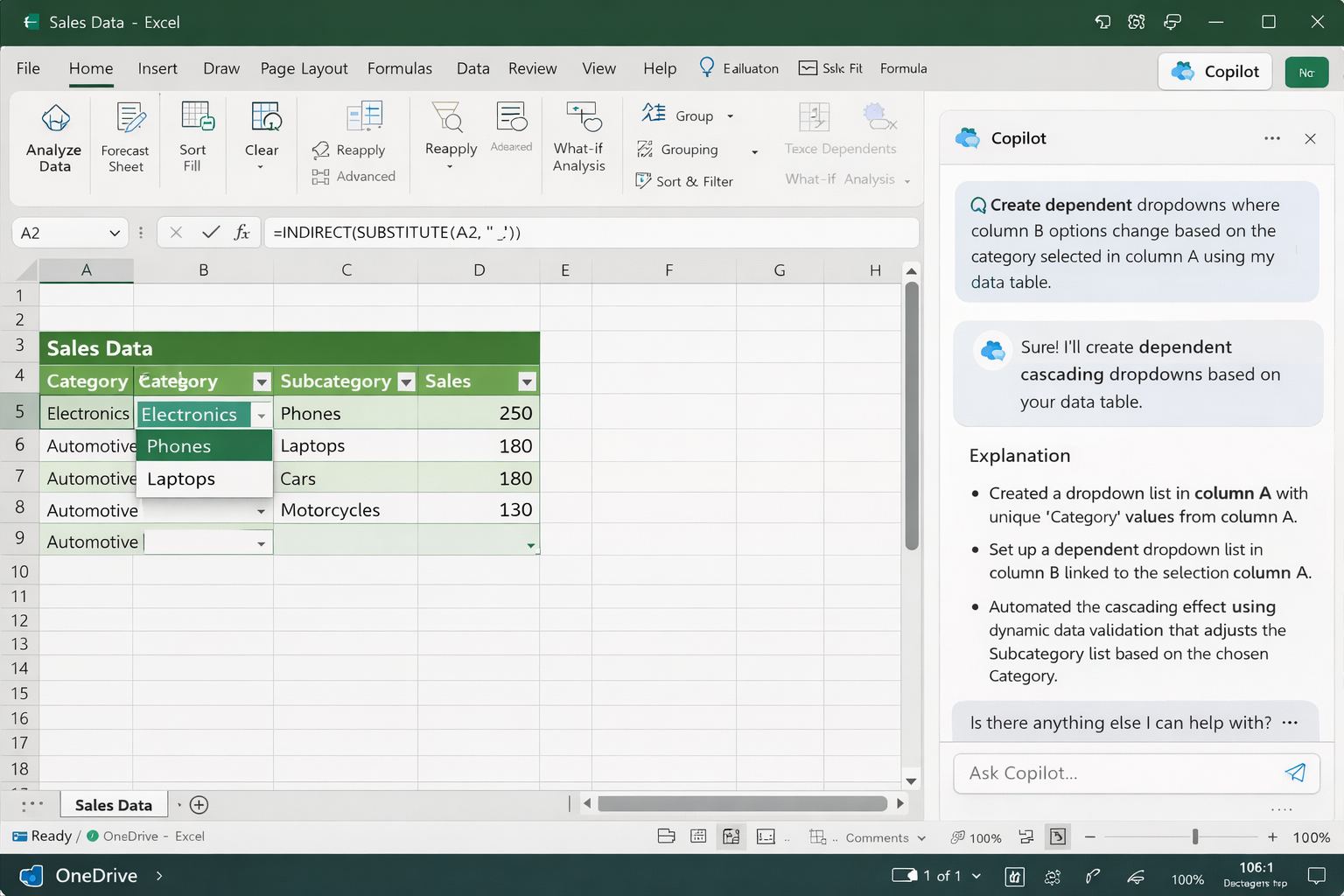The width and height of the screenshot is (1344, 896).
Task: Open the Formulas ribbon tab
Action: click(399, 68)
